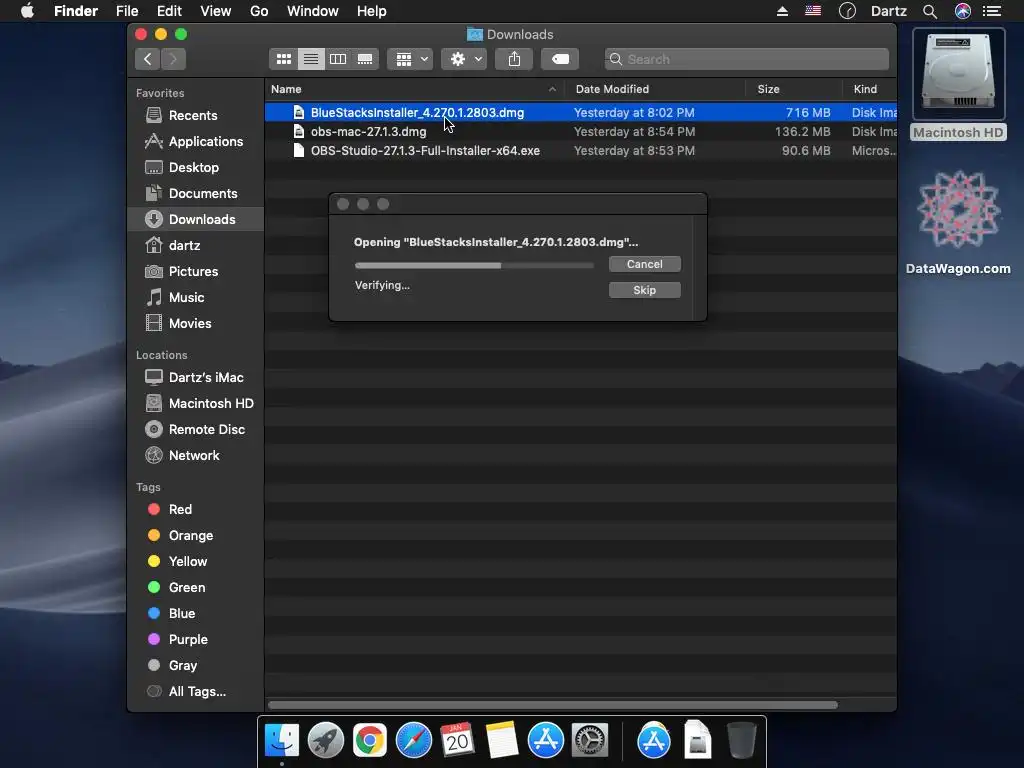Select Macintosh HD in sidebar Locations
The height and width of the screenshot is (768, 1024).
[195, 404]
